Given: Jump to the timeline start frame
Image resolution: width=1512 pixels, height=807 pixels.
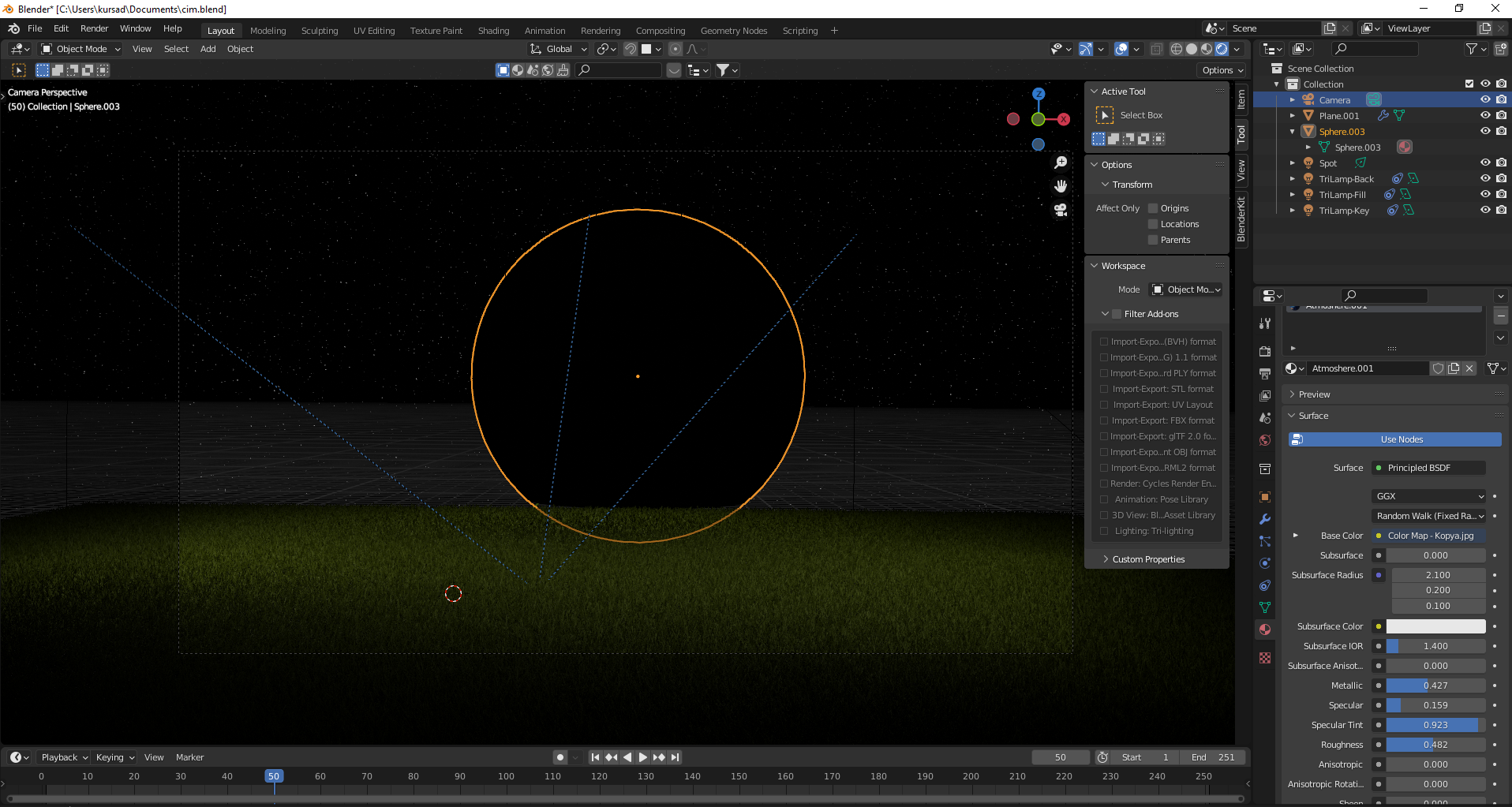Looking at the screenshot, I should (x=595, y=757).
